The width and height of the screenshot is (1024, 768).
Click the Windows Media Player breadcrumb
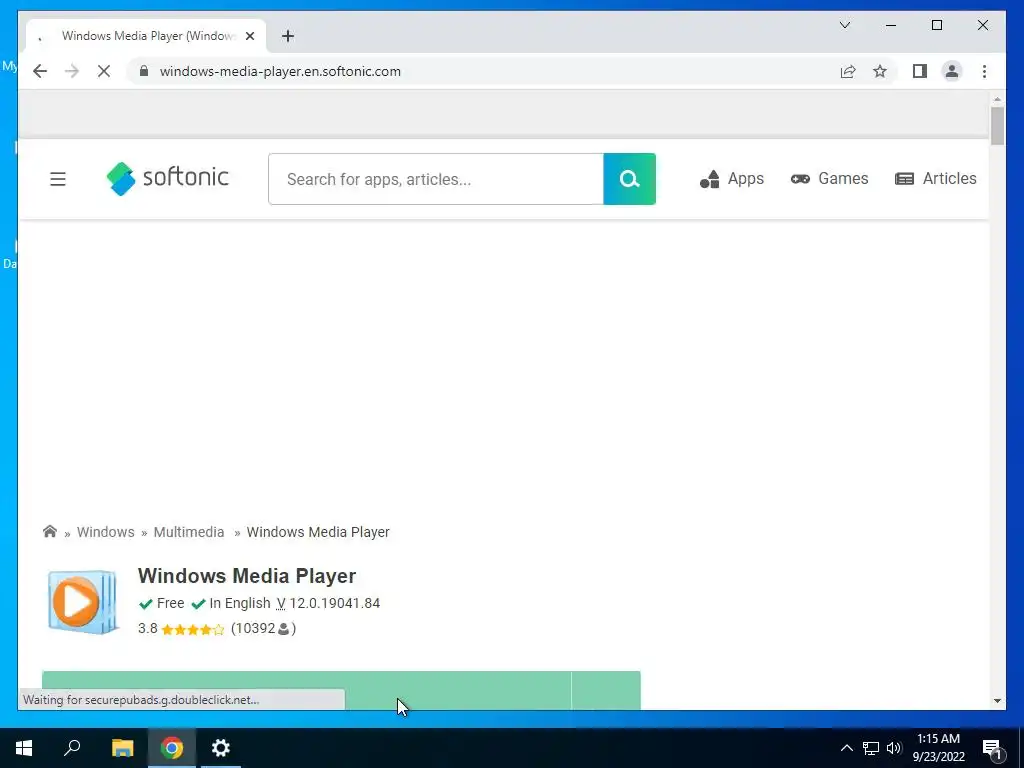318,532
